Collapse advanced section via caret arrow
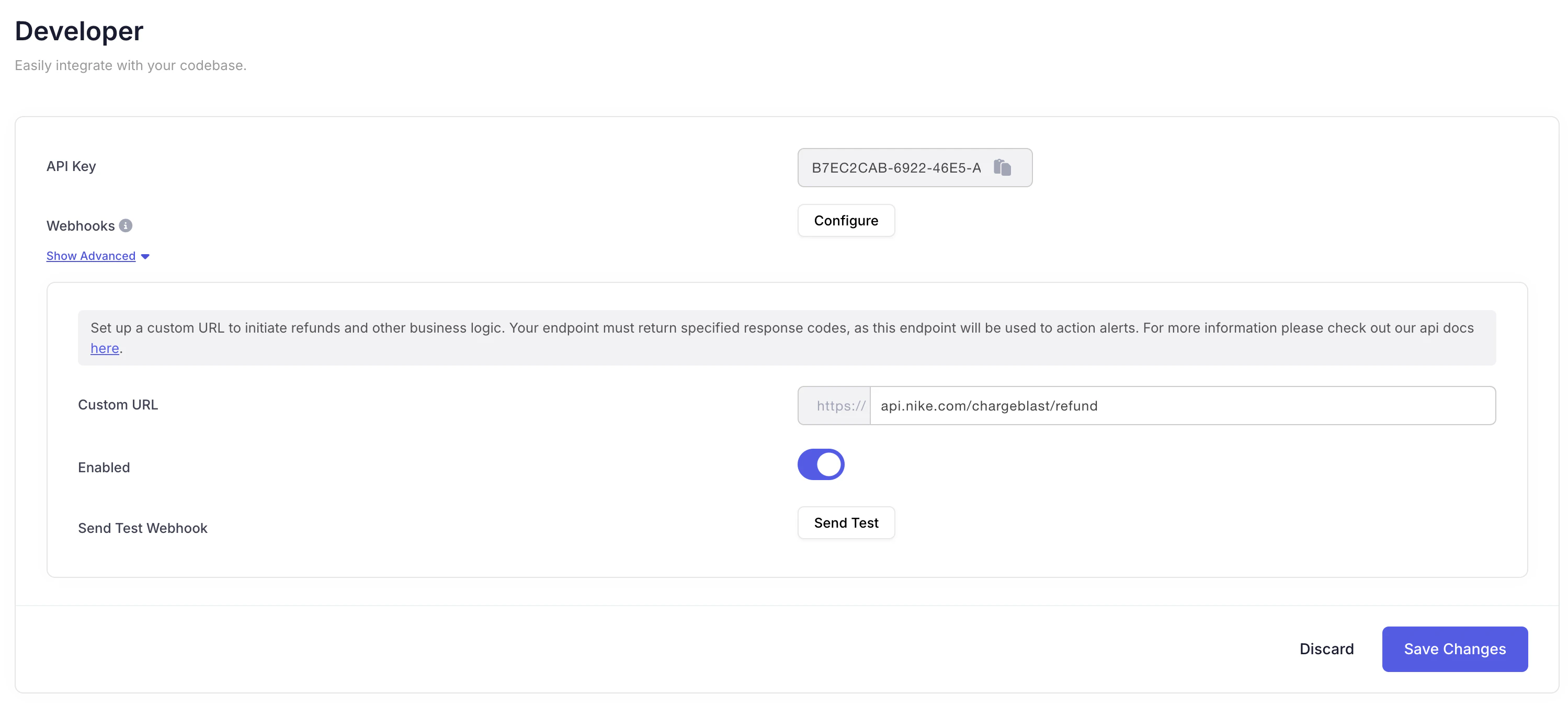Viewport: 1568px width, 706px height. tap(145, 257)
